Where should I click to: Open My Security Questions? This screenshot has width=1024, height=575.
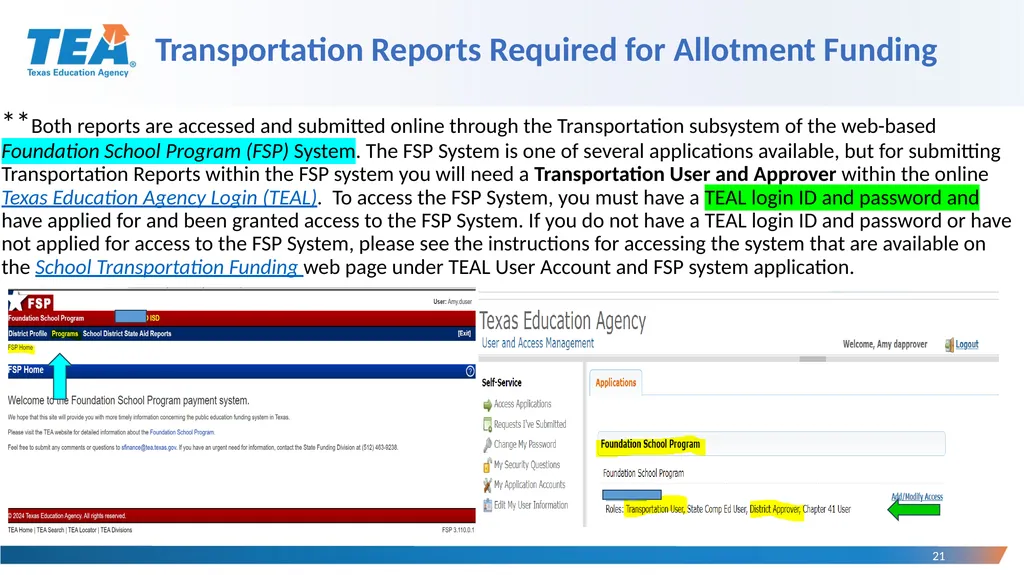click(x=527, y=465)
